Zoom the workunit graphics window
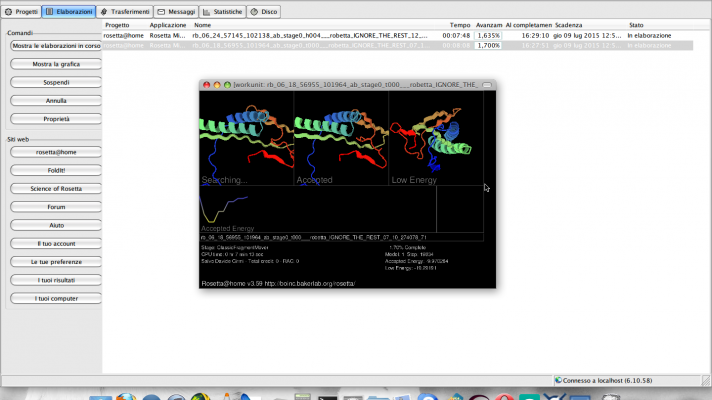712x400 pixels. [227, 85]
